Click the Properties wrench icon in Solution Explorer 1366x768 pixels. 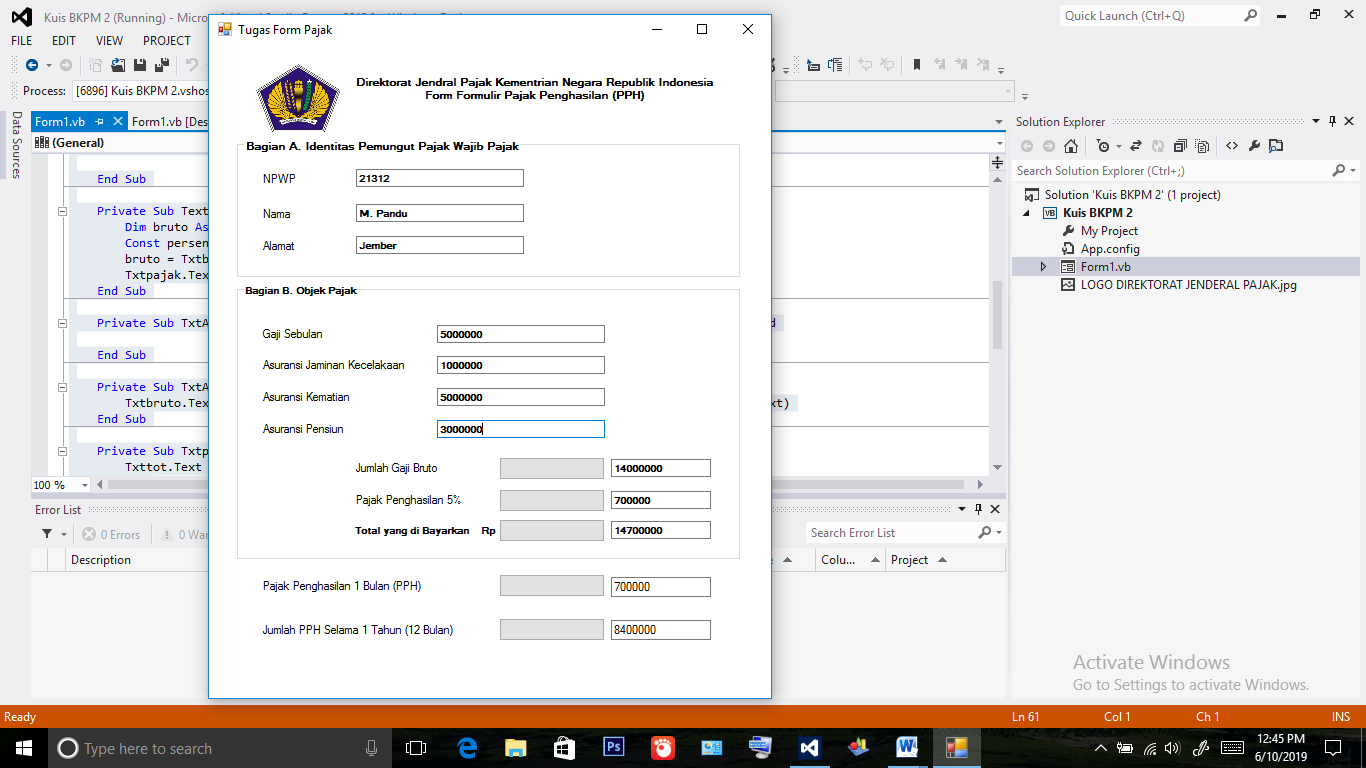pyautogui.click(x=1254, y=146)
